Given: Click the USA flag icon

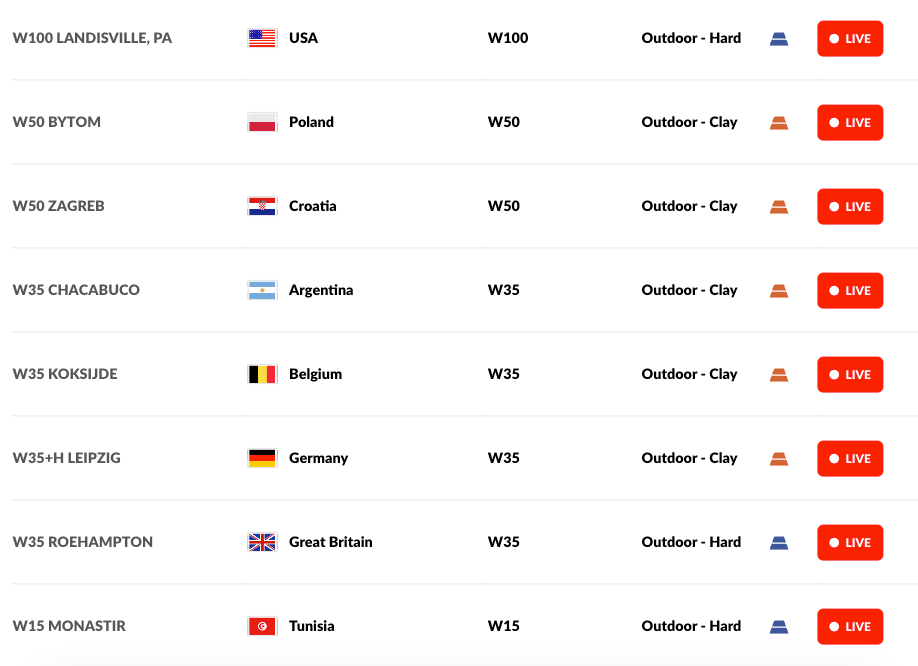Looking at the screenshot, I should (x=262, y=38).
